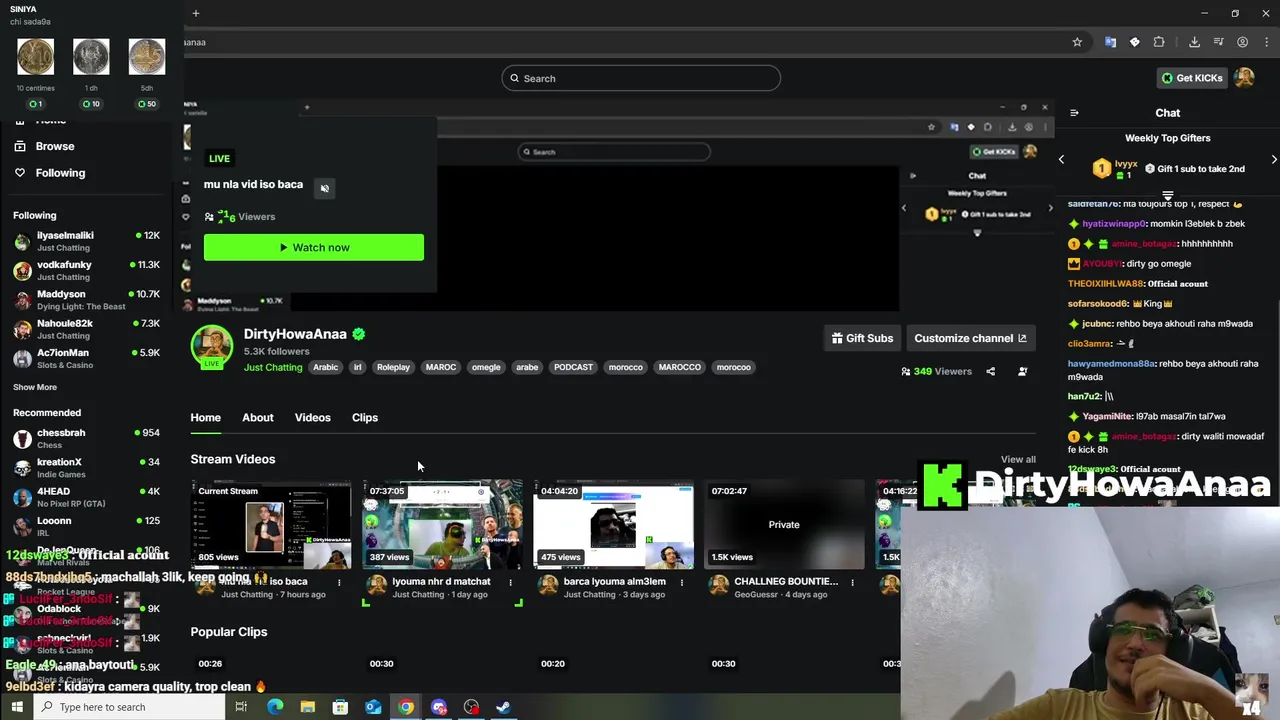Open the Chrome downloads icon
This screenshot has height=720, width=1280.
[1194, 42]
